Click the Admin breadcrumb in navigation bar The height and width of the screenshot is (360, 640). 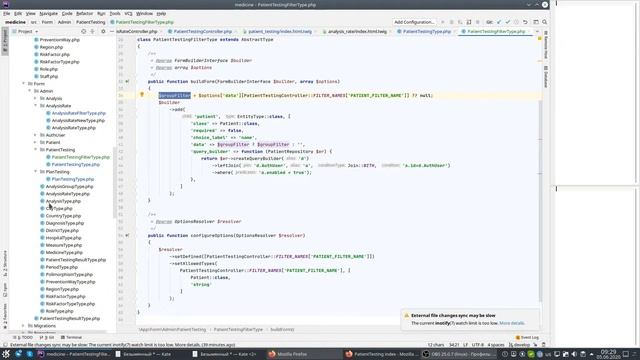[64, 22]
